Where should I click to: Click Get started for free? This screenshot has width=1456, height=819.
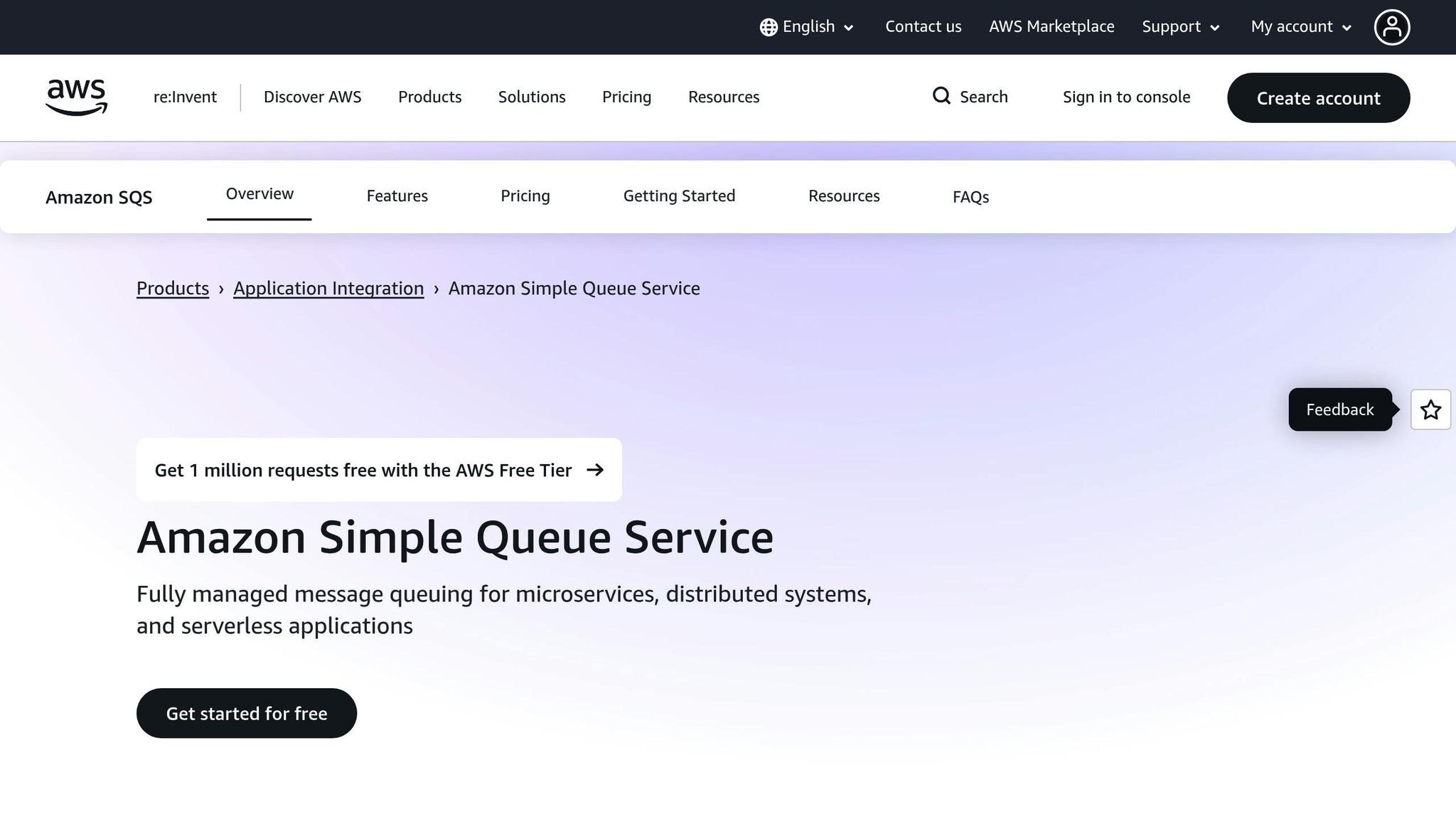click(247, 713)
